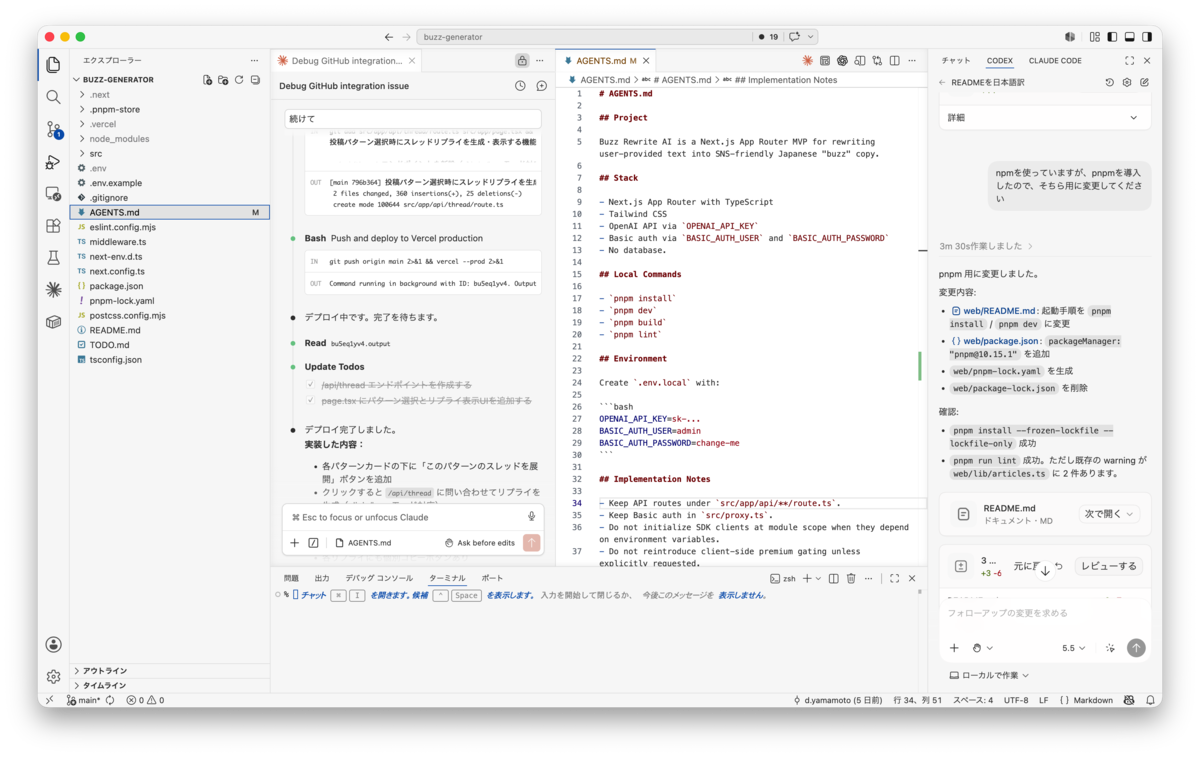The height and width of the screenshot is (757, 1200).
Task: Open Source Control view with badge
Action: [54, 130]
